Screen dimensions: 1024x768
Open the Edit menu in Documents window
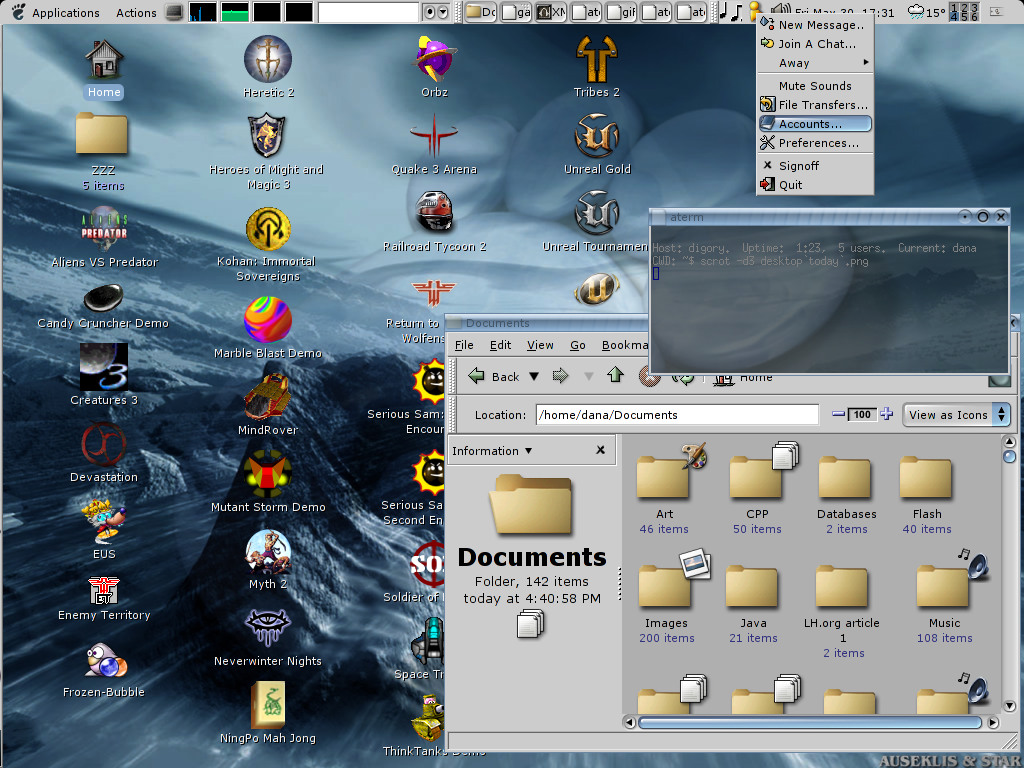tap(500, 345)
